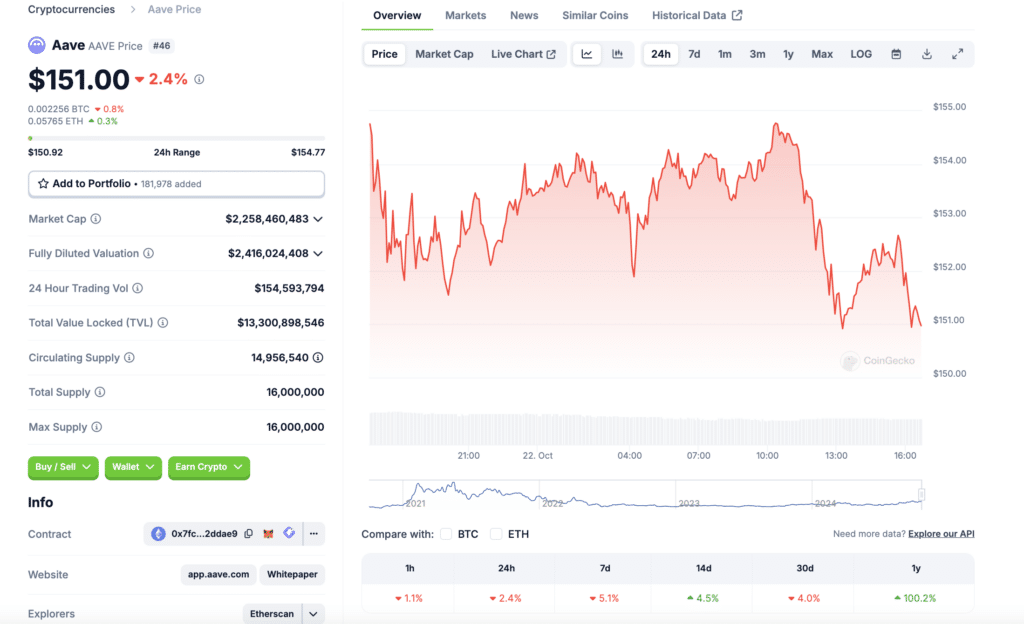Open the Earn Crypto dropdown
This screenshot has width=1024, height=624.
tap(209, 467)
